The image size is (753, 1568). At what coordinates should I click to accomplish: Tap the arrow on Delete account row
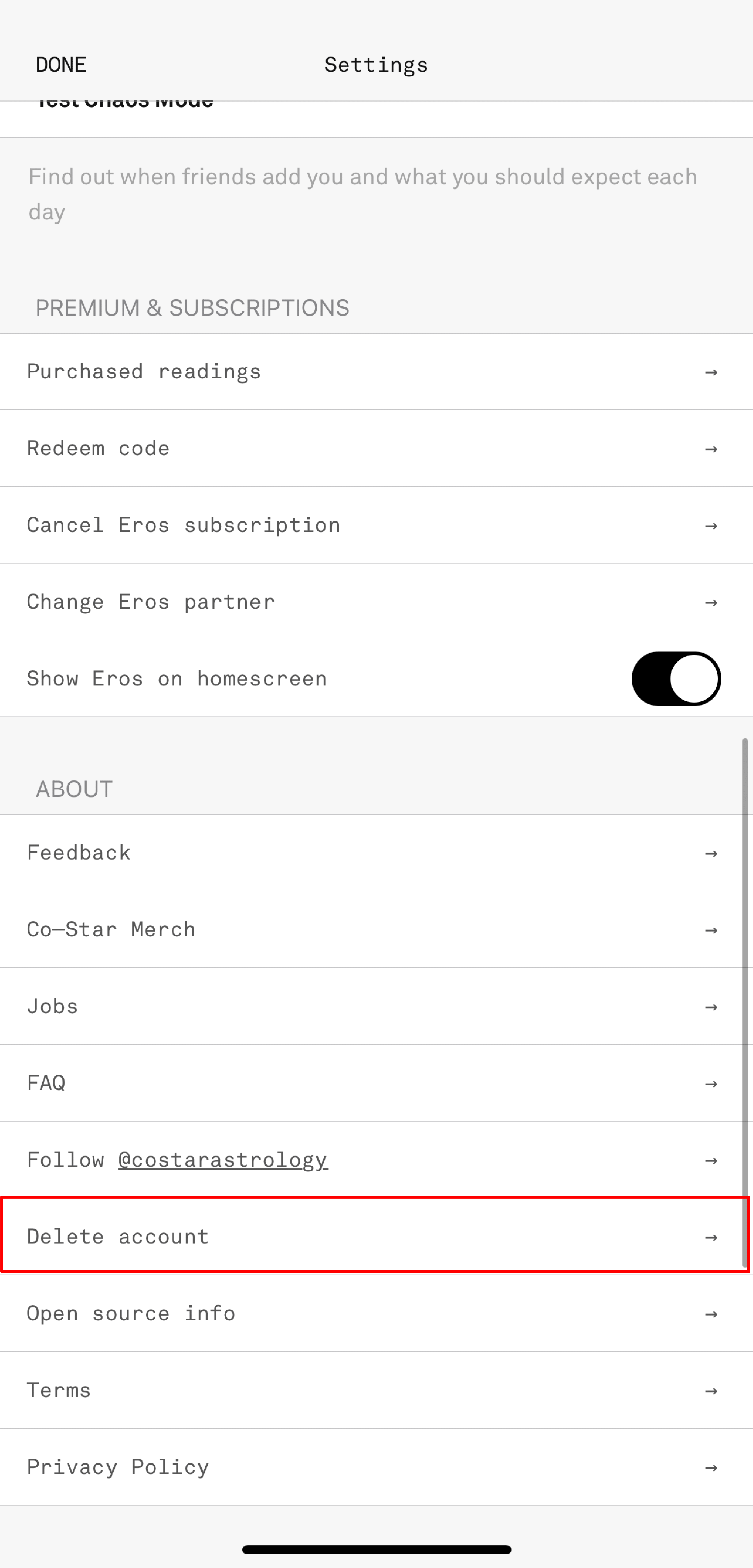(x=710, y=1237)
